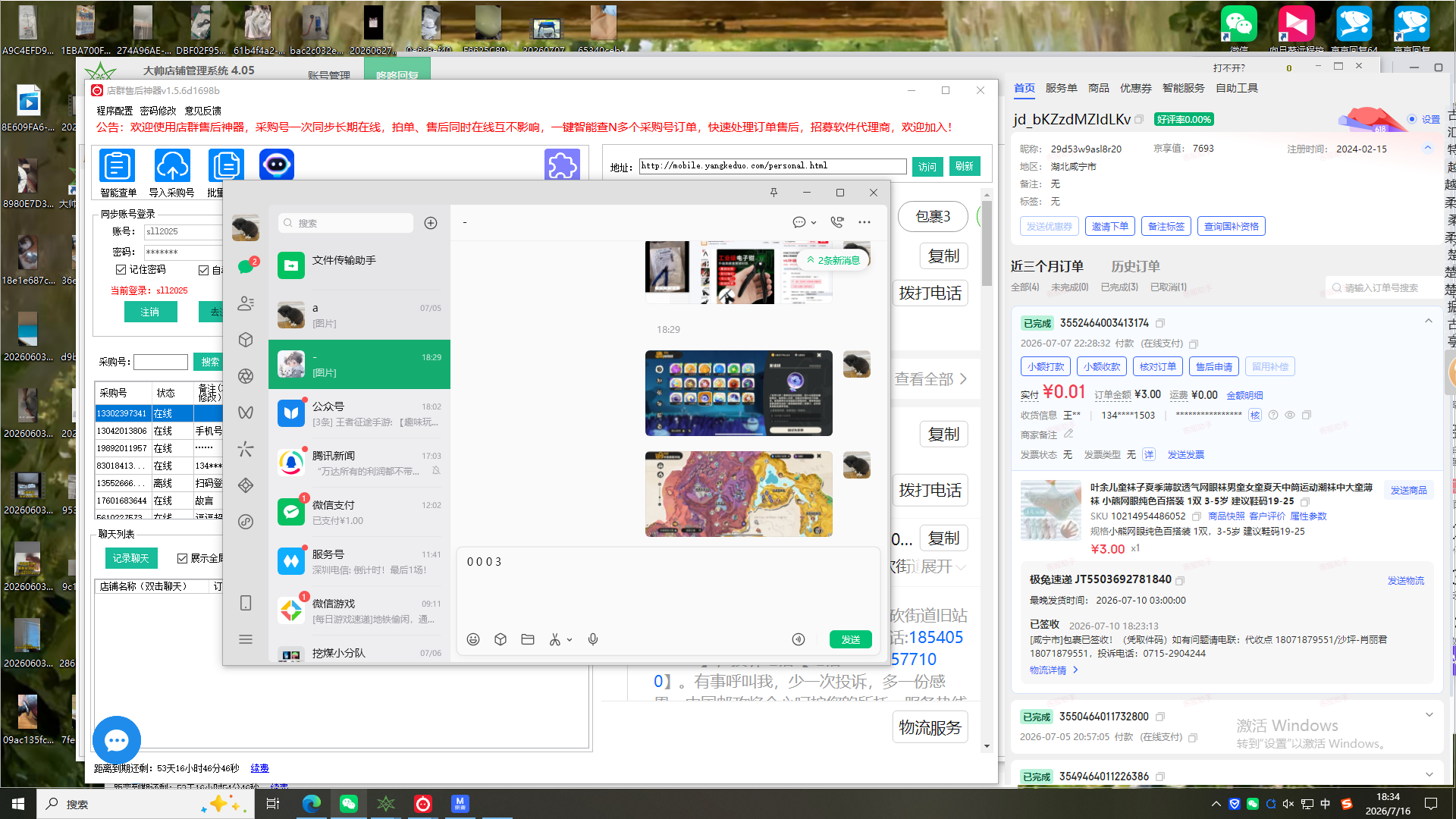Viewport: 1456px width, 819px height.
Task: Open the 金额明细 link
Action: pyautogui.click(x=1244, y=395)
